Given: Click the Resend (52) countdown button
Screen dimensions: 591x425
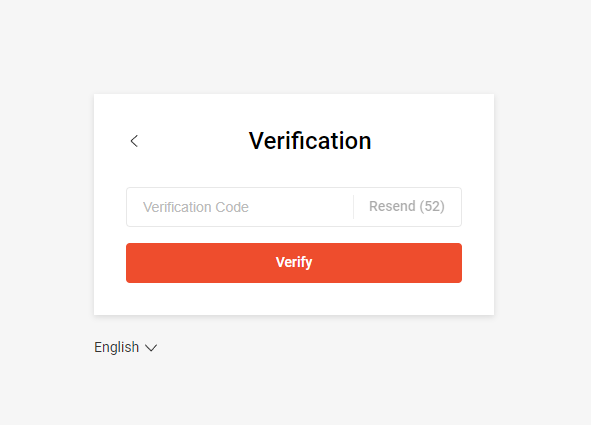Looking at the screenshot, I should click(x=407, y=206).
